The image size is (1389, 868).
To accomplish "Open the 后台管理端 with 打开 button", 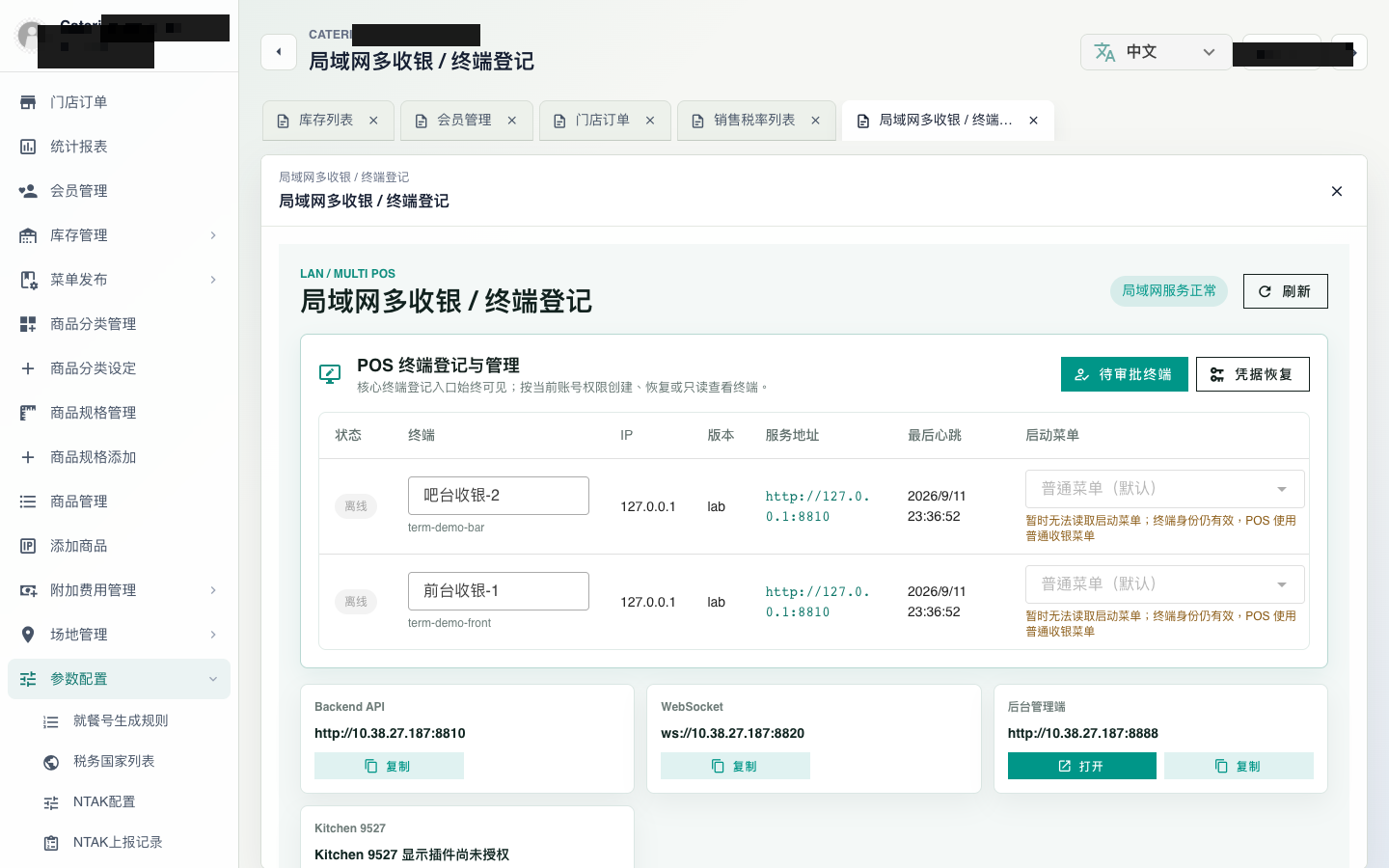I will coord(1081,766).
